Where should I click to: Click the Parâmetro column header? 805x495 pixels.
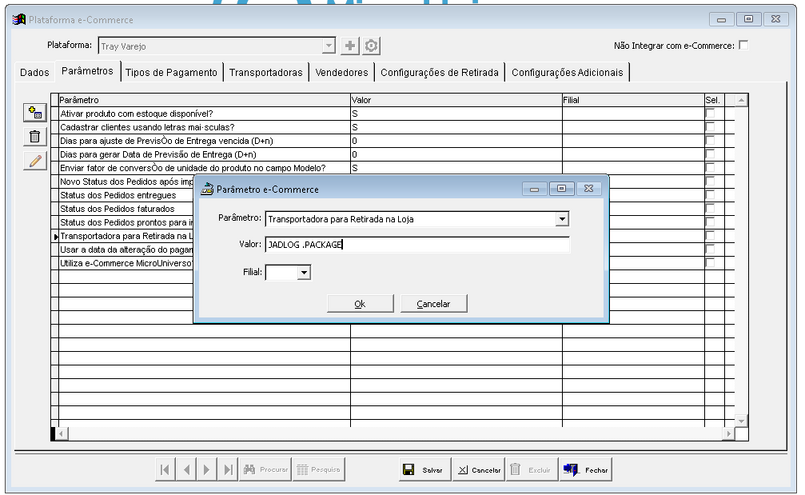point(204,100)
